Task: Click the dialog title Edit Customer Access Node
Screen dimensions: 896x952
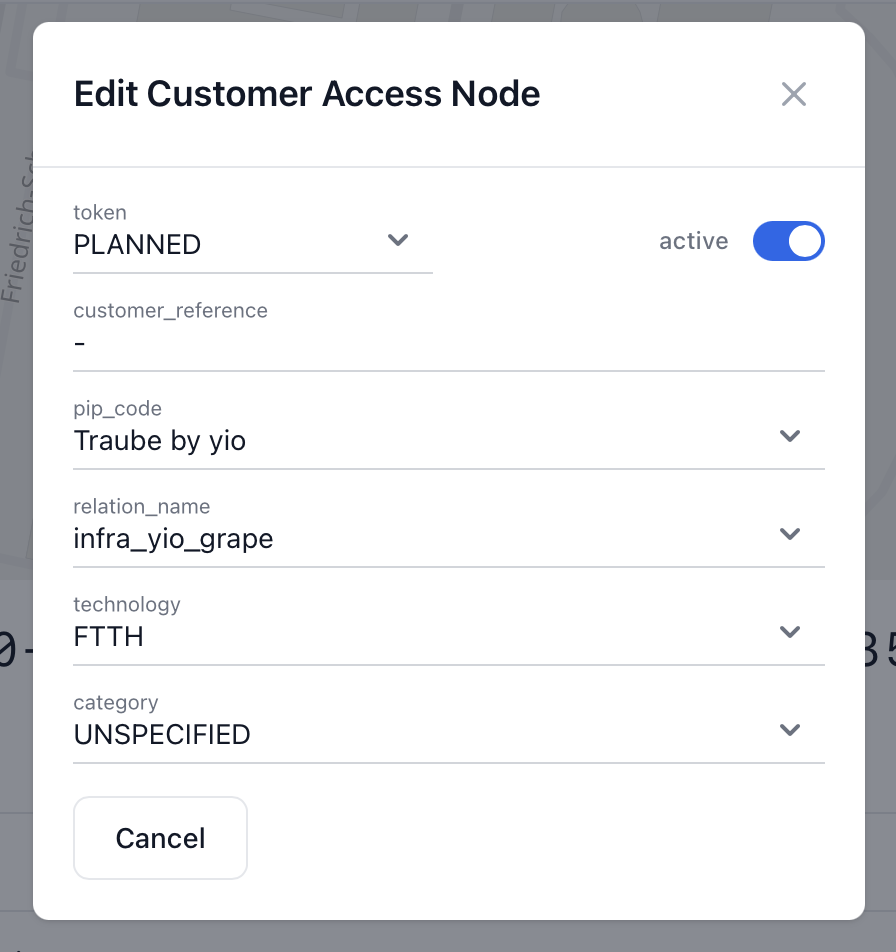Action: [307, 94]
